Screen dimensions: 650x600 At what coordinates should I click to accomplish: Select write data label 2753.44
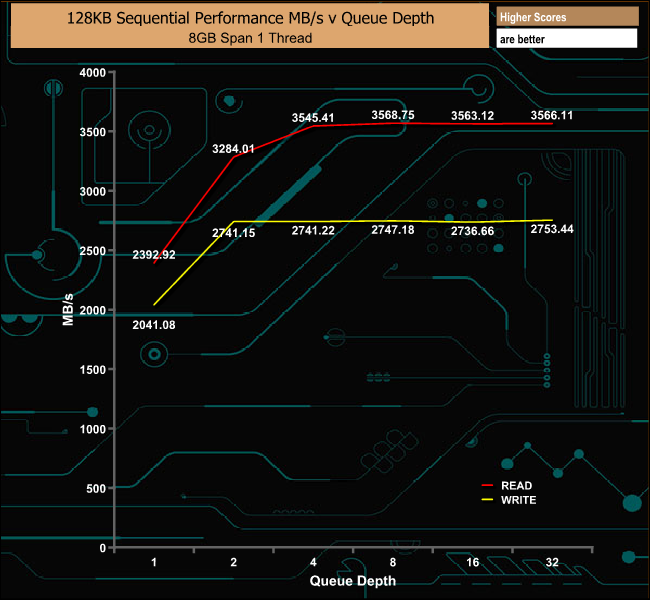[x=552, y=229]
